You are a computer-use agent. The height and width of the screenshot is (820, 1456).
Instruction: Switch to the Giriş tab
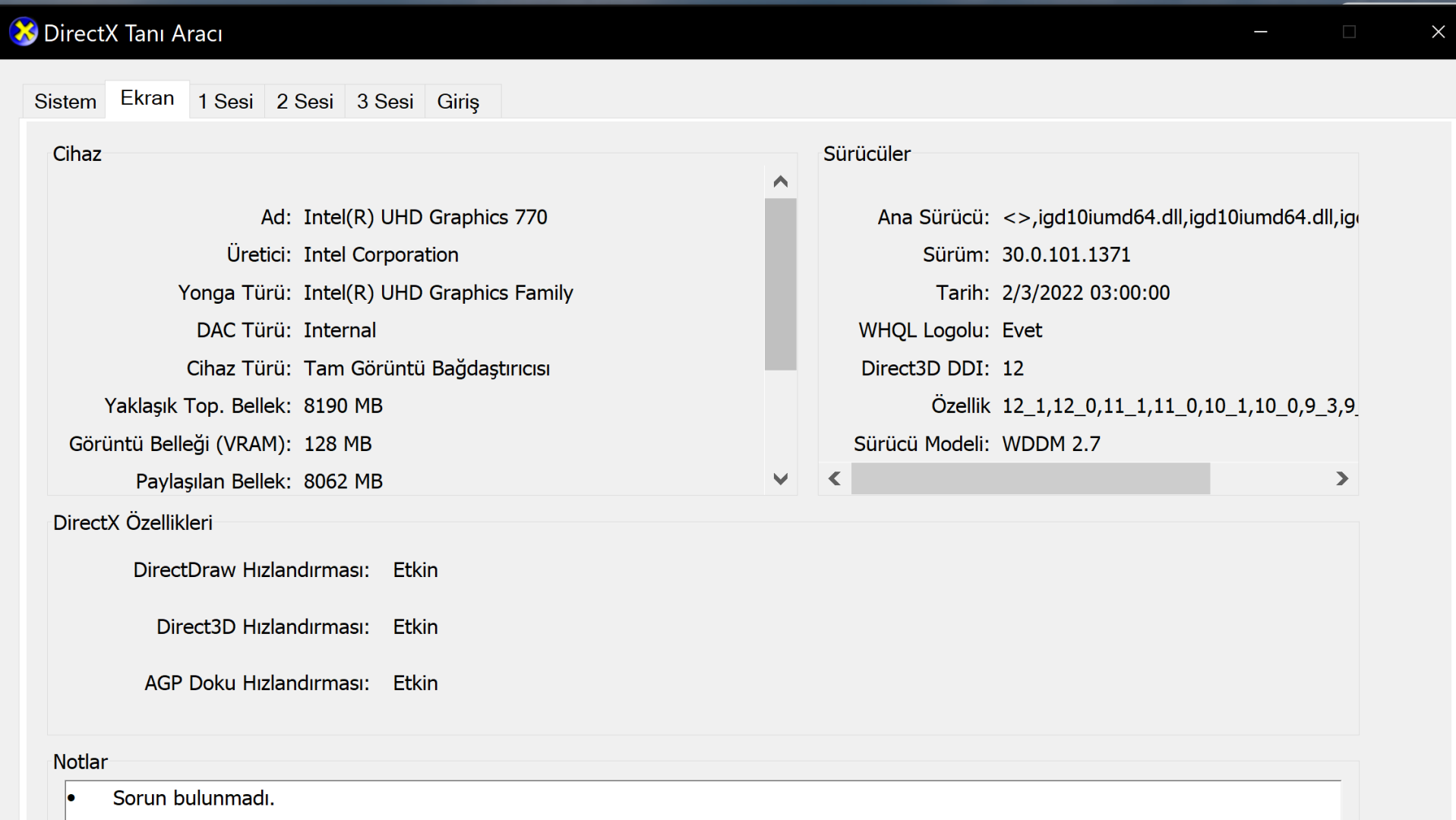click(x=458, y=102)
